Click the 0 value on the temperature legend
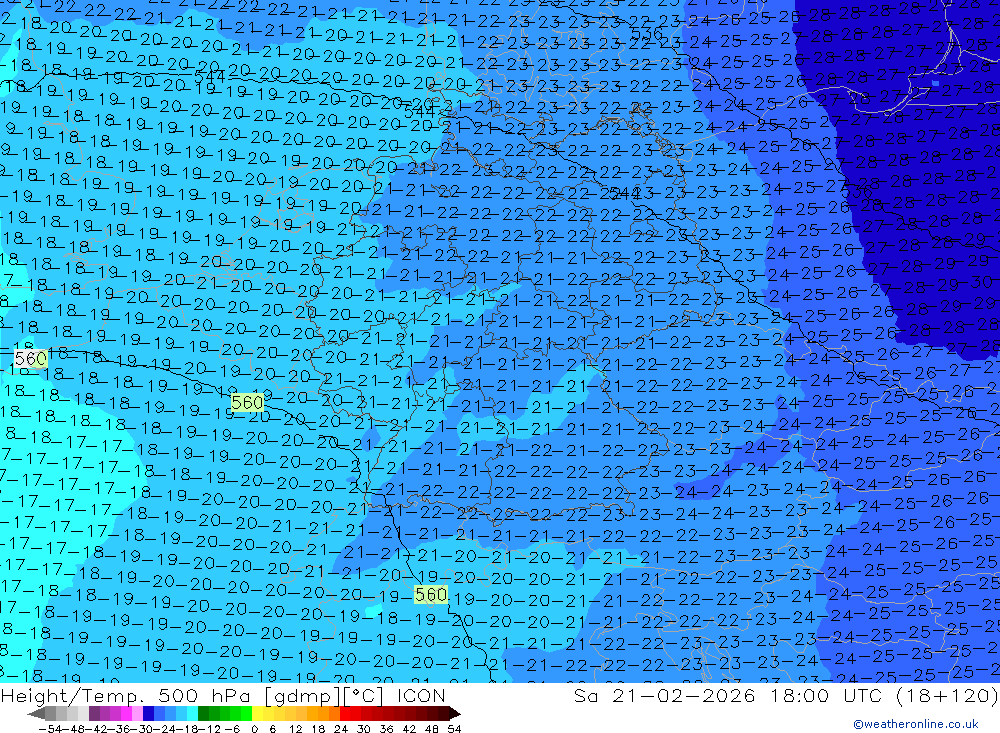The image size is (1000, 733). (254, 729)
